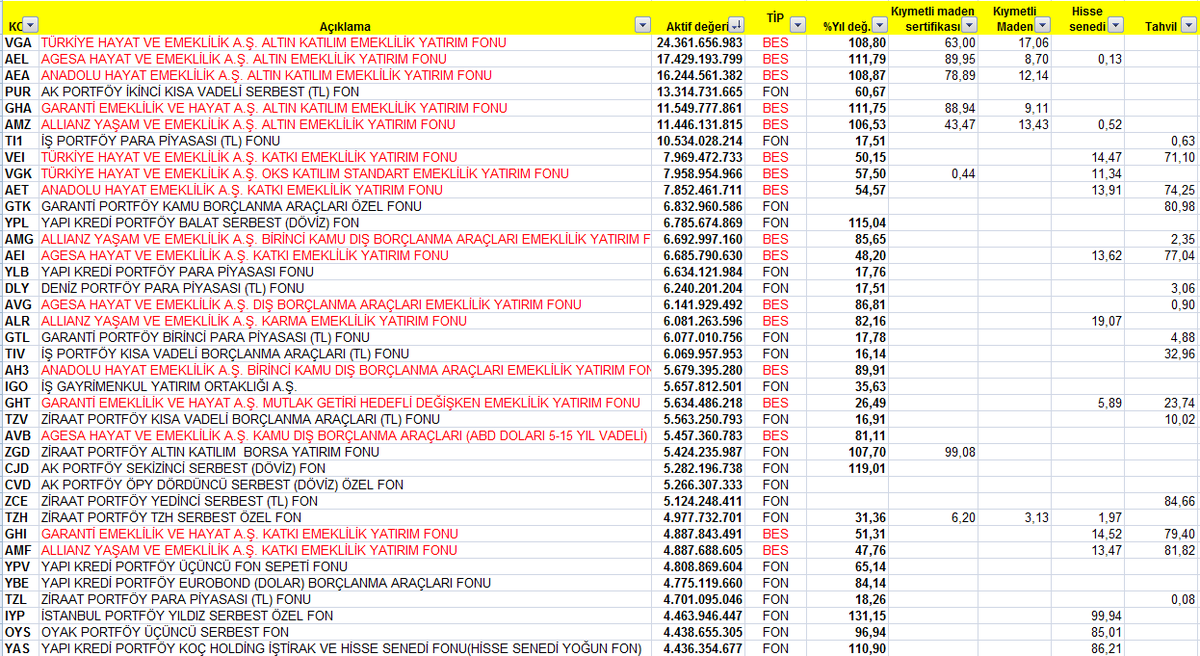Select the sertifika value 63,00
The height and width of the screenshot is (656, 1200).
coord(959,43)
